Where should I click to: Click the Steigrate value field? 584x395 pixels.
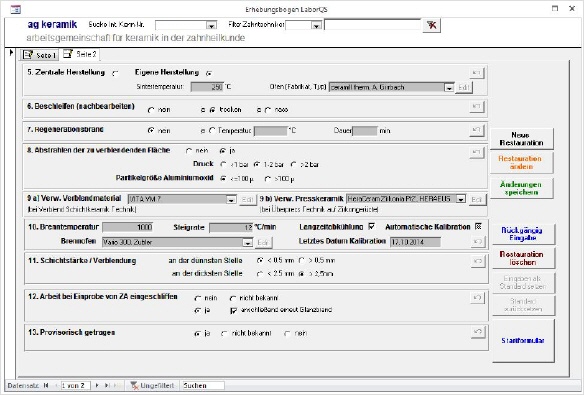coord(231,227)
